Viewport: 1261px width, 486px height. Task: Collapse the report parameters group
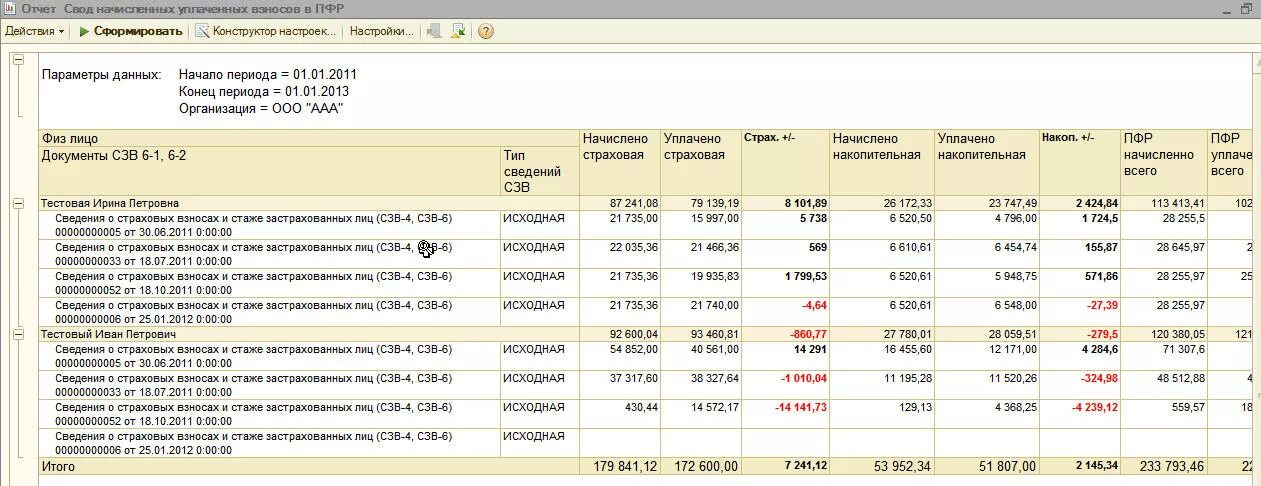point(17,60)
